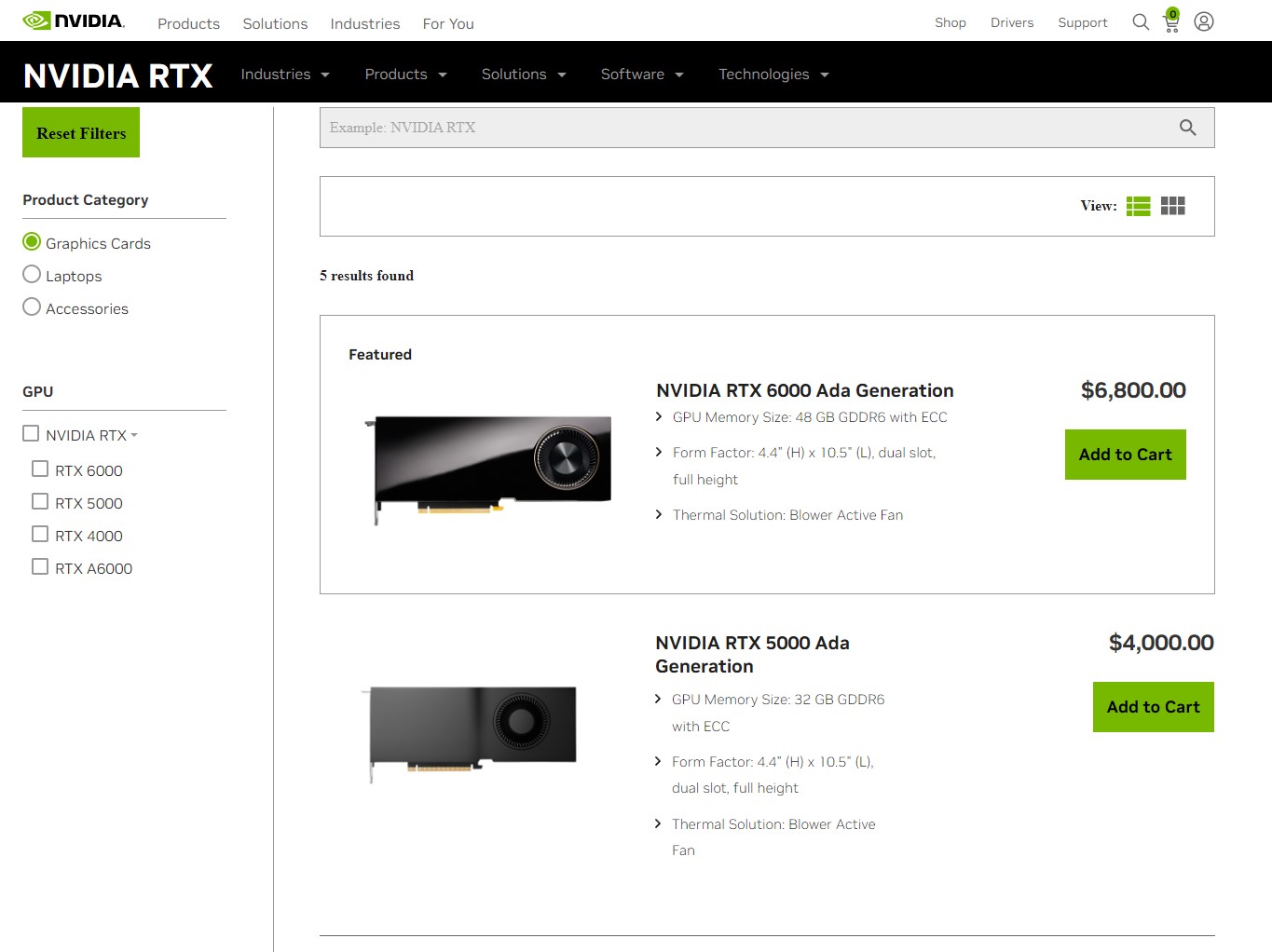Viewport: 1272px width, 952px height.
Task: Open the shopping cart icon
Action: coord(1171,20)
